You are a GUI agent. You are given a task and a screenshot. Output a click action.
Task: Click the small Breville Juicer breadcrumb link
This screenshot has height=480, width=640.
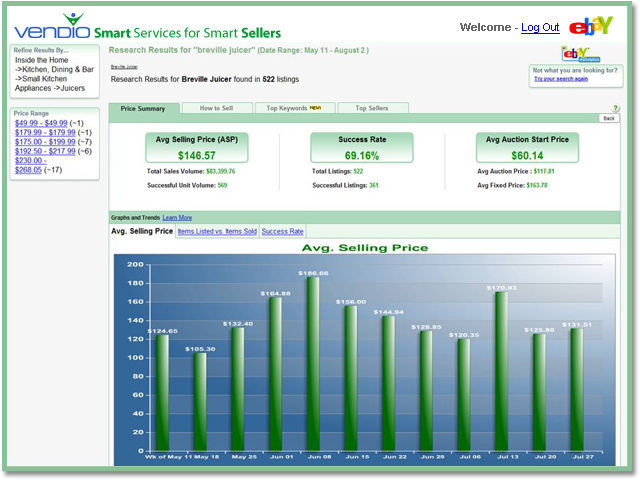124,67
